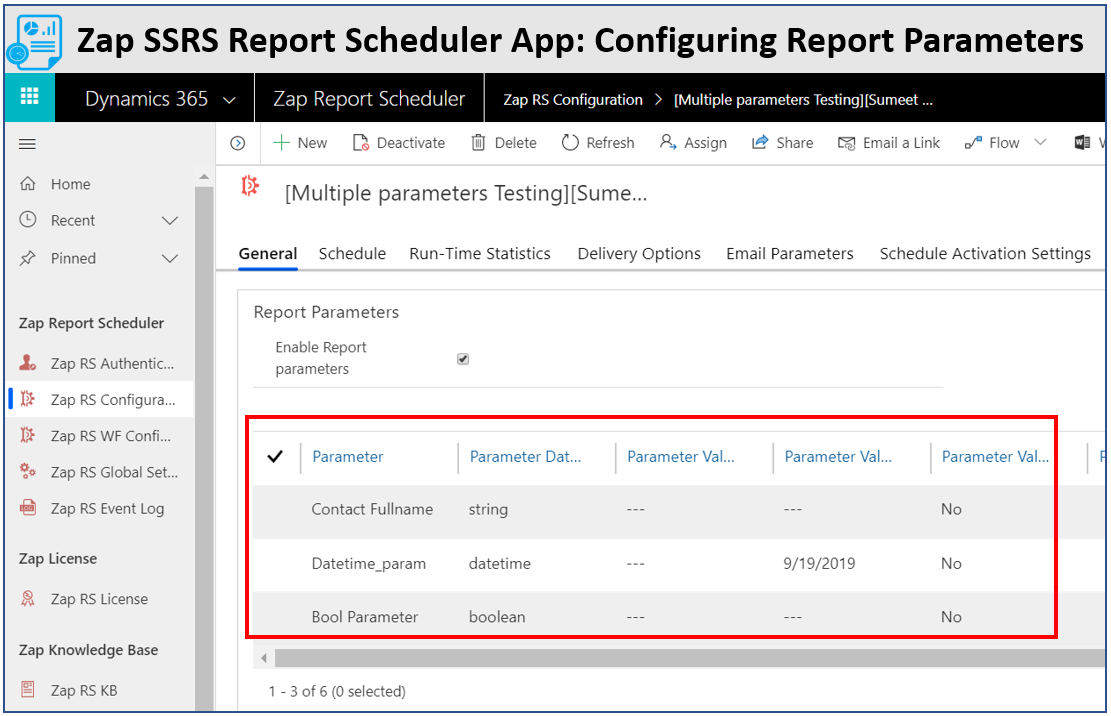1111x716 pixels.
Task: Click the Delete trash icon
Action: click(478, 143)
